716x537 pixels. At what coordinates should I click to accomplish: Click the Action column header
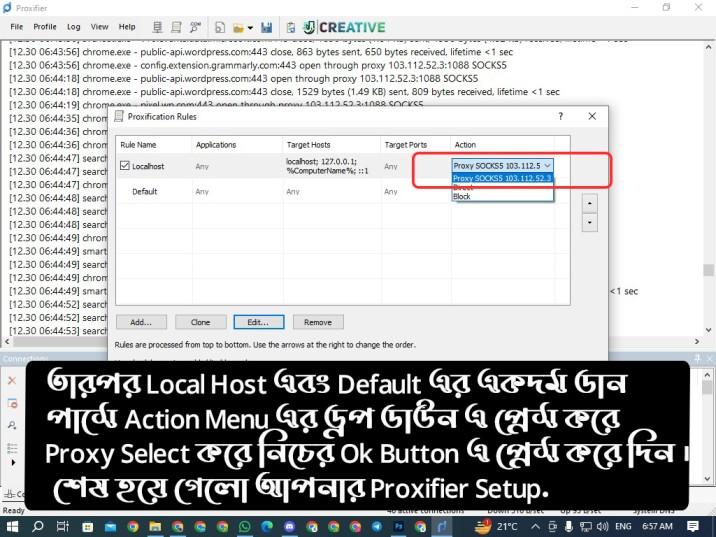click(502, 145)
